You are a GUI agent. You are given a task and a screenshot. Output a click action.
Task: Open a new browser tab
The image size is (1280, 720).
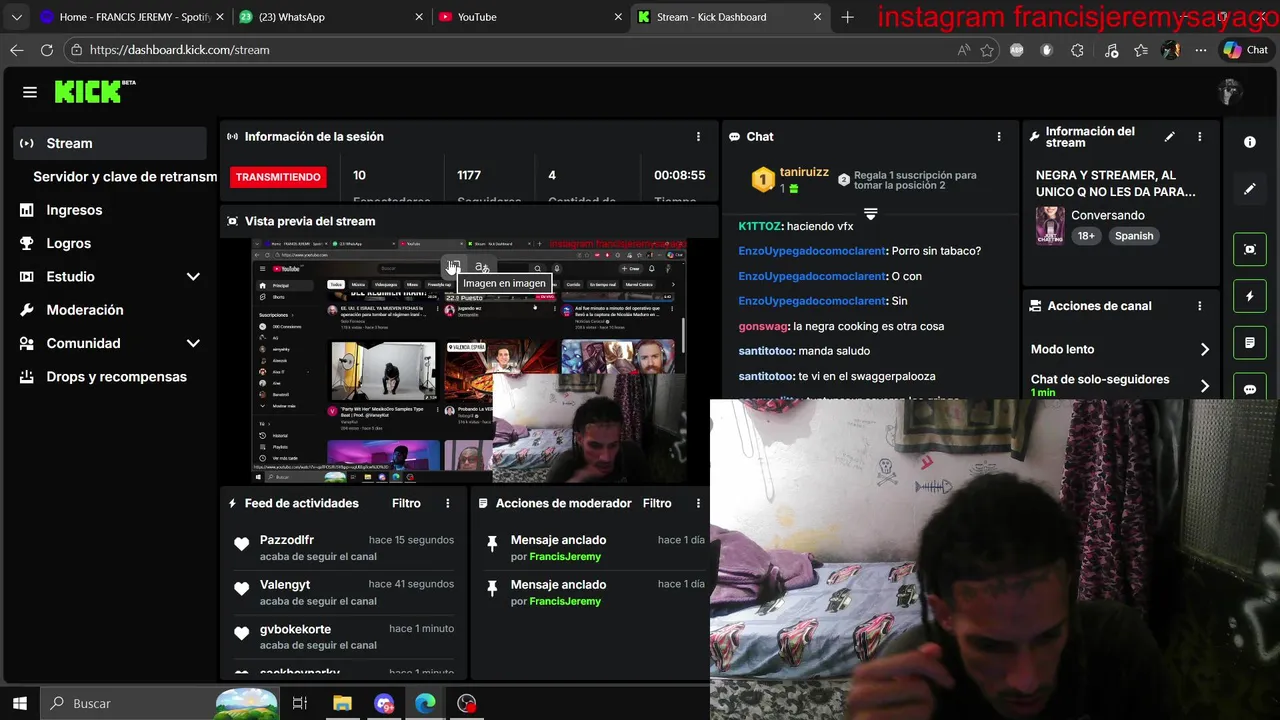point(847,17)
